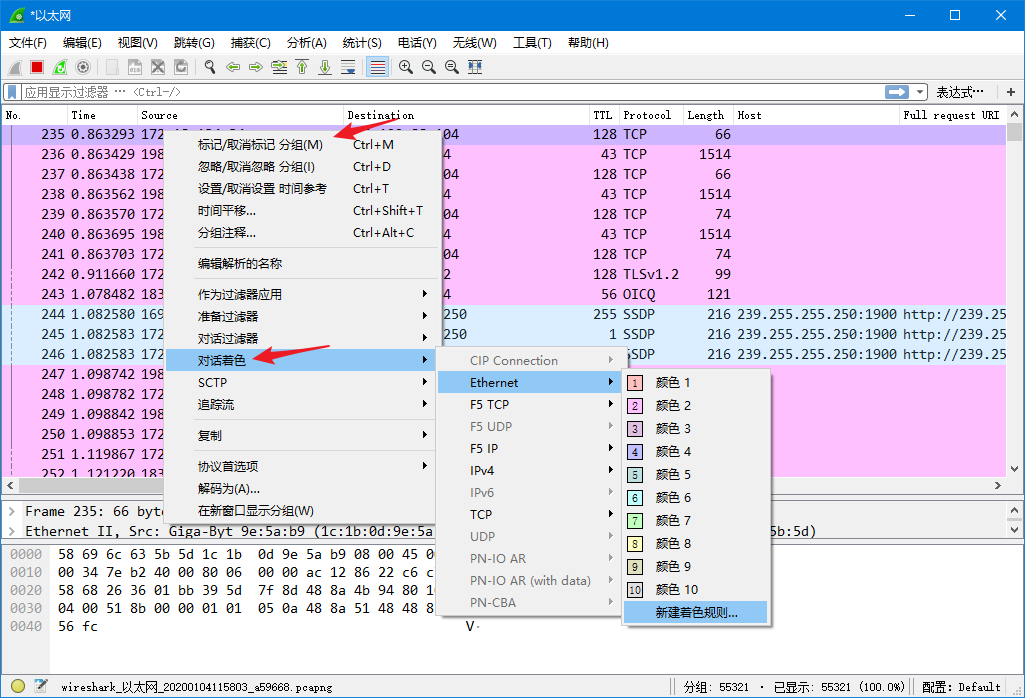The height and width of the screenshot is (698, 1025).
Task: Toggle packet list colorization button
Action: 377,67
